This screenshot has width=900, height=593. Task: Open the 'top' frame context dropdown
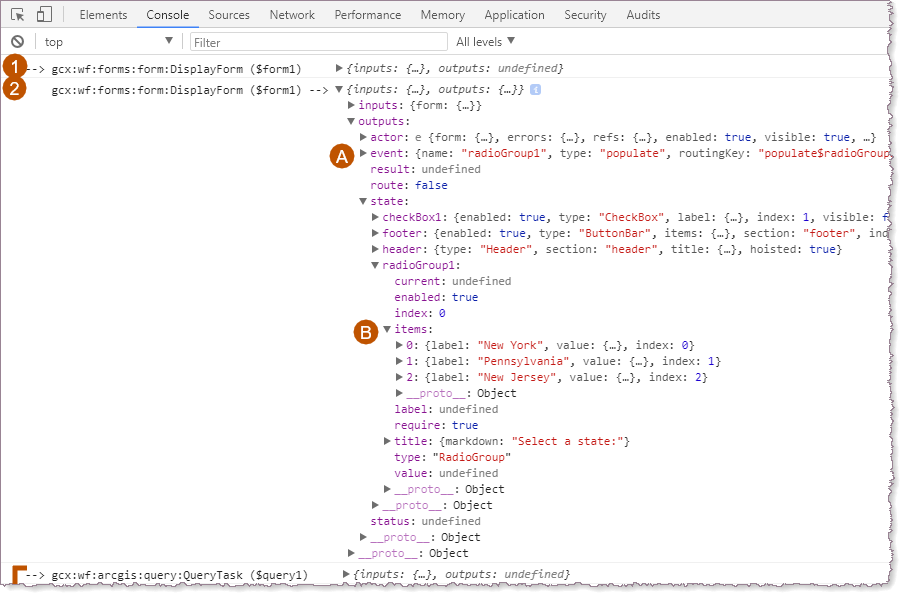pyautogui.click(x=108, y=41)
